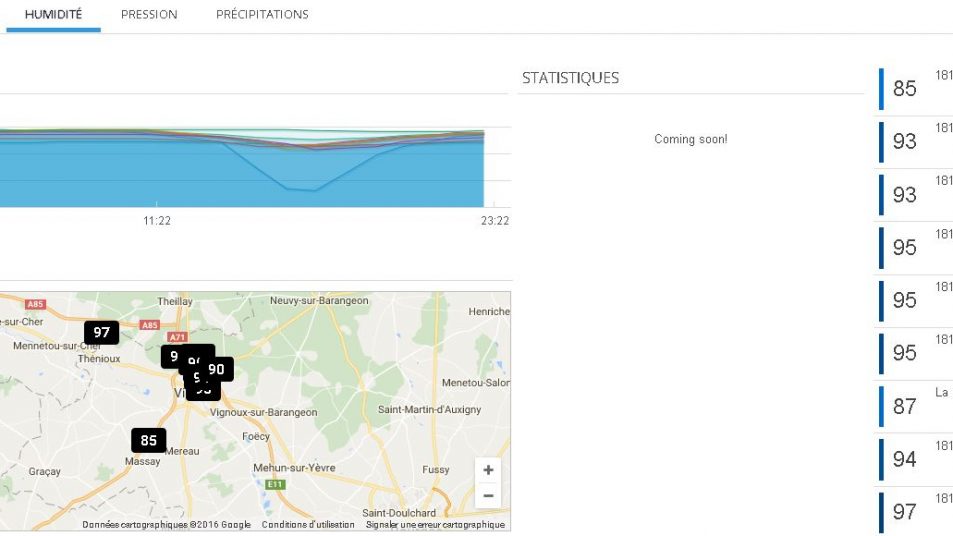Click the dip in the humidity chart

point(301,188)
